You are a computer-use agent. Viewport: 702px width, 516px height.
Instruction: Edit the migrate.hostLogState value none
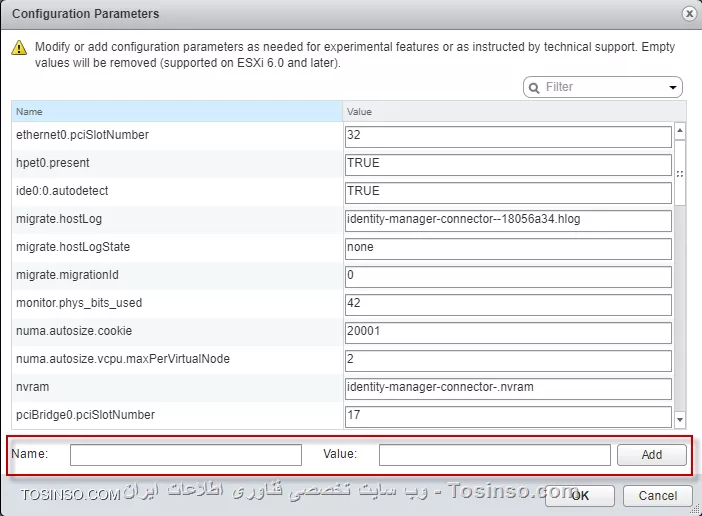coord(508,248)
